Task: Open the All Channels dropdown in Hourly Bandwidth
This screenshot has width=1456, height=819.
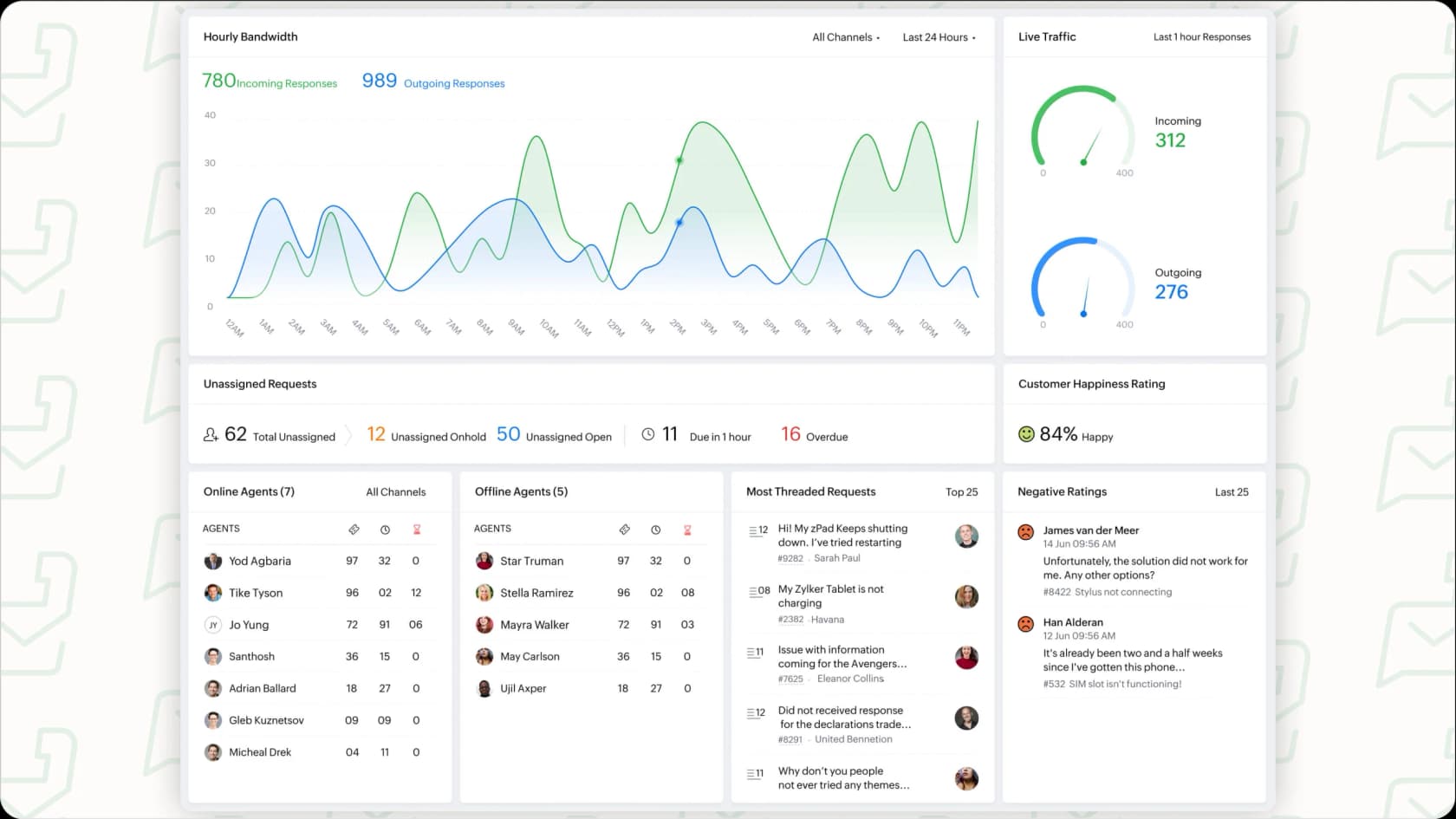Action: [x=846, y=37]
